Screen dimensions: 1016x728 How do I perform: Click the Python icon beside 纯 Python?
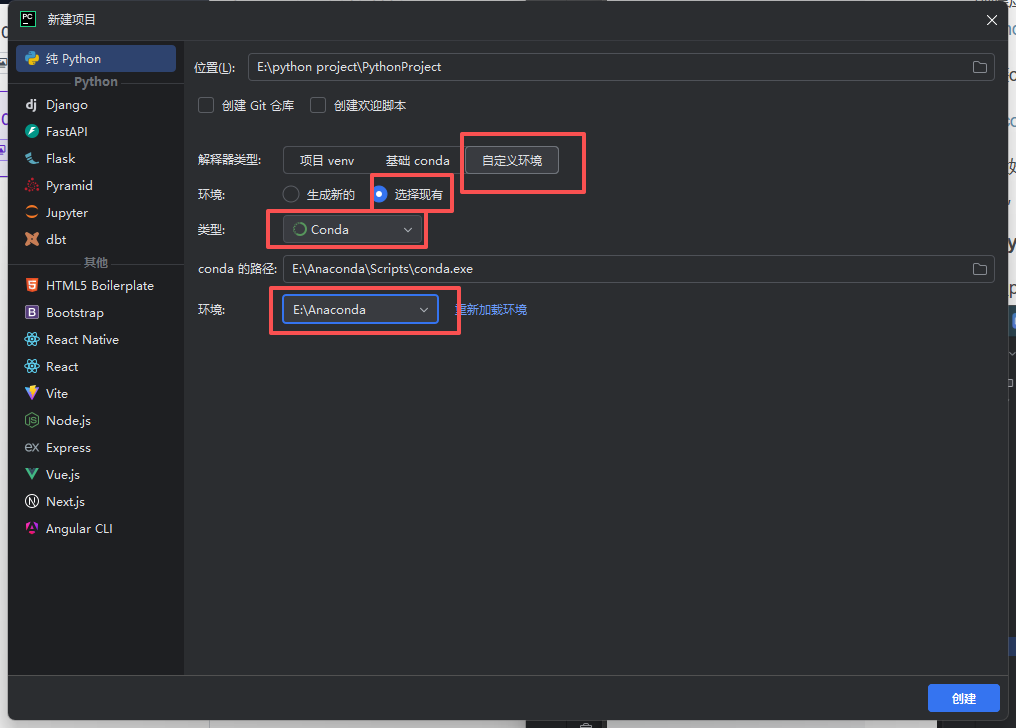click(x=32, y=58)
